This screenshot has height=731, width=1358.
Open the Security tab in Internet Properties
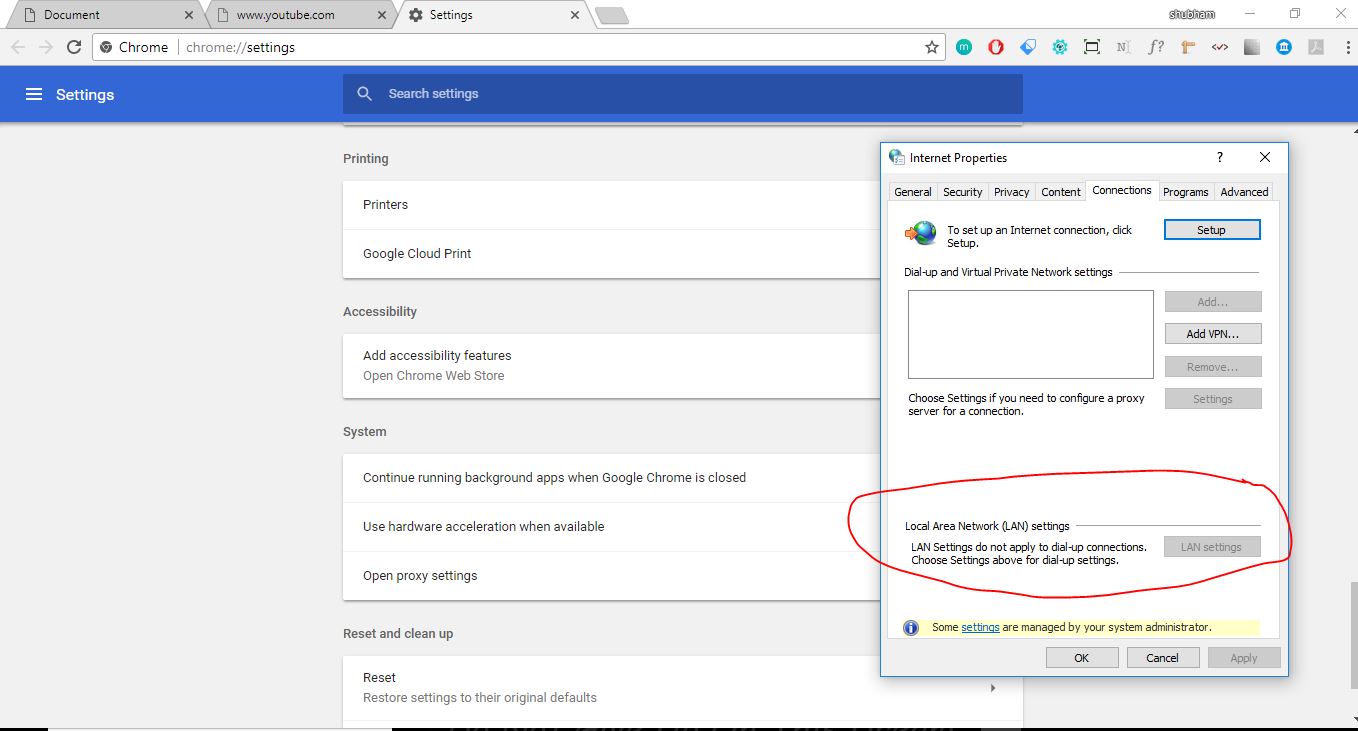(x=962, y=192)
